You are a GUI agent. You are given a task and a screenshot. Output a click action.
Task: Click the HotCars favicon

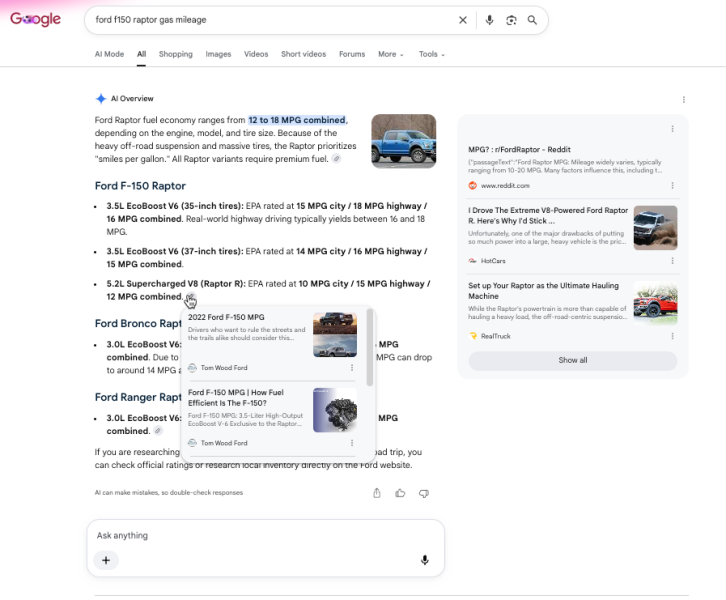(x=472, y=261)
